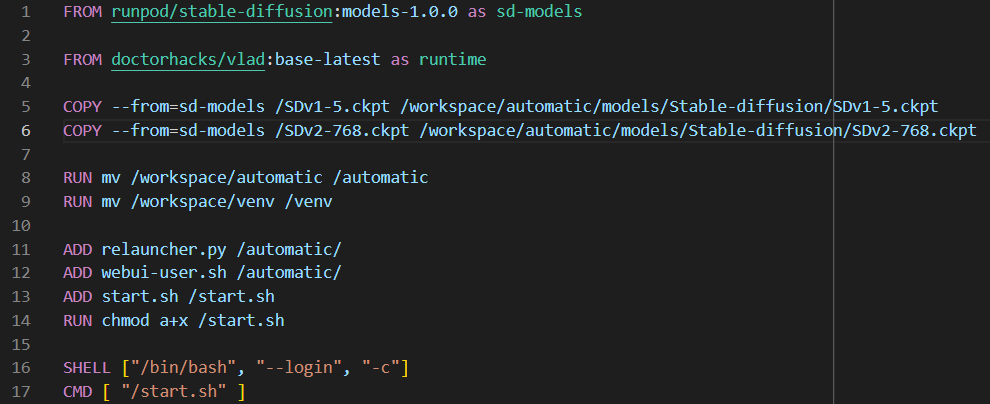
Task: Click the 'runtime' stage alias on line 3
Action: click(453, 60)
